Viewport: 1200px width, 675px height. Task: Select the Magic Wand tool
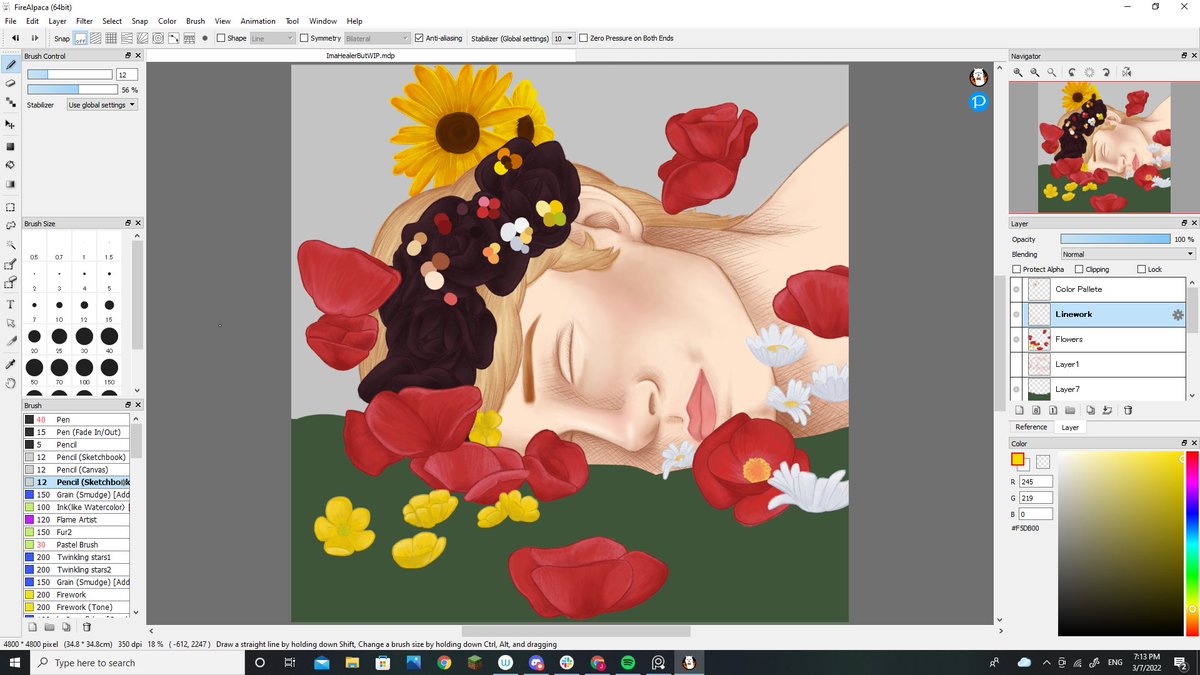[10, 245]
